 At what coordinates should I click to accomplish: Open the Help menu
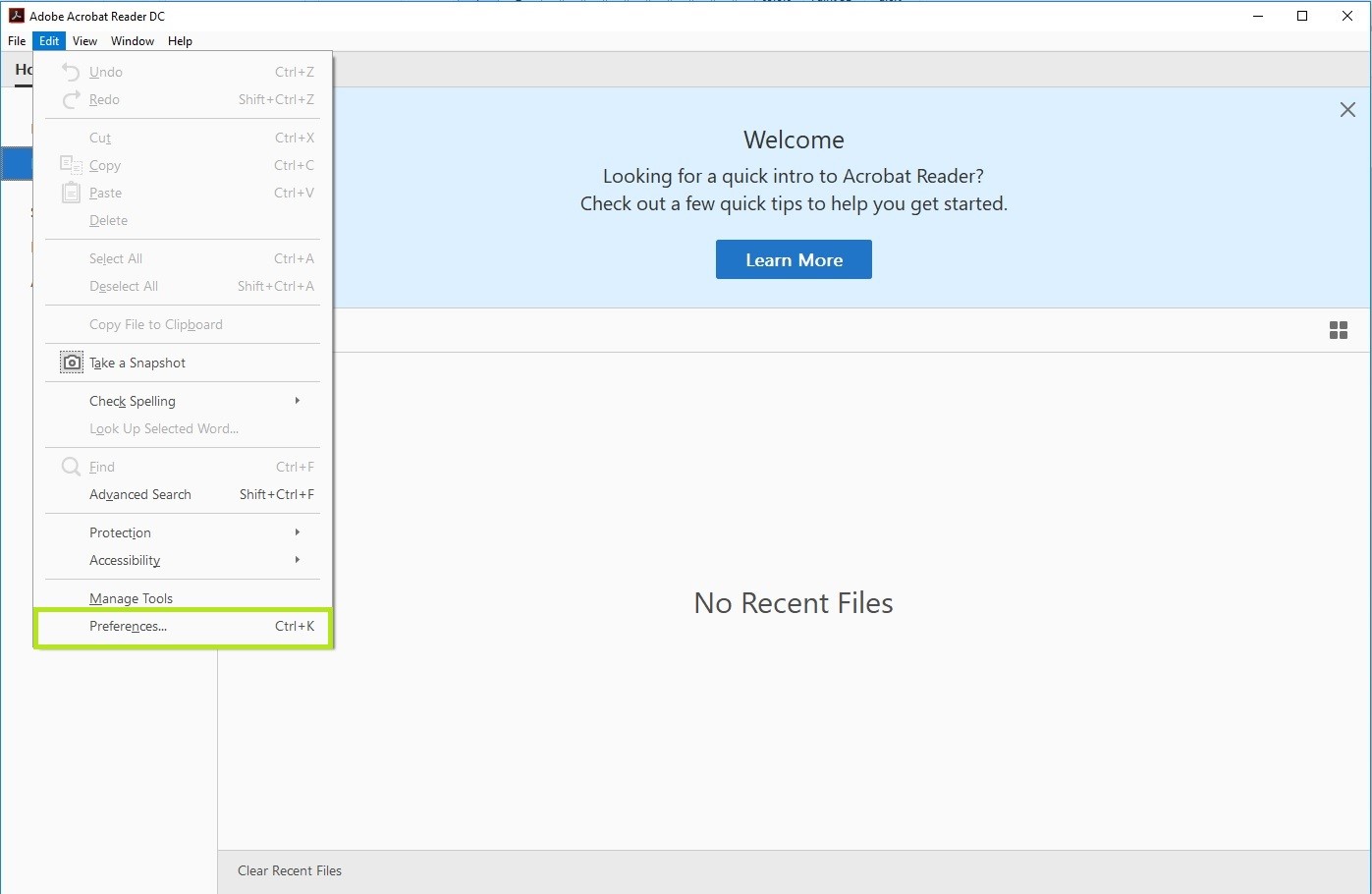180,41
